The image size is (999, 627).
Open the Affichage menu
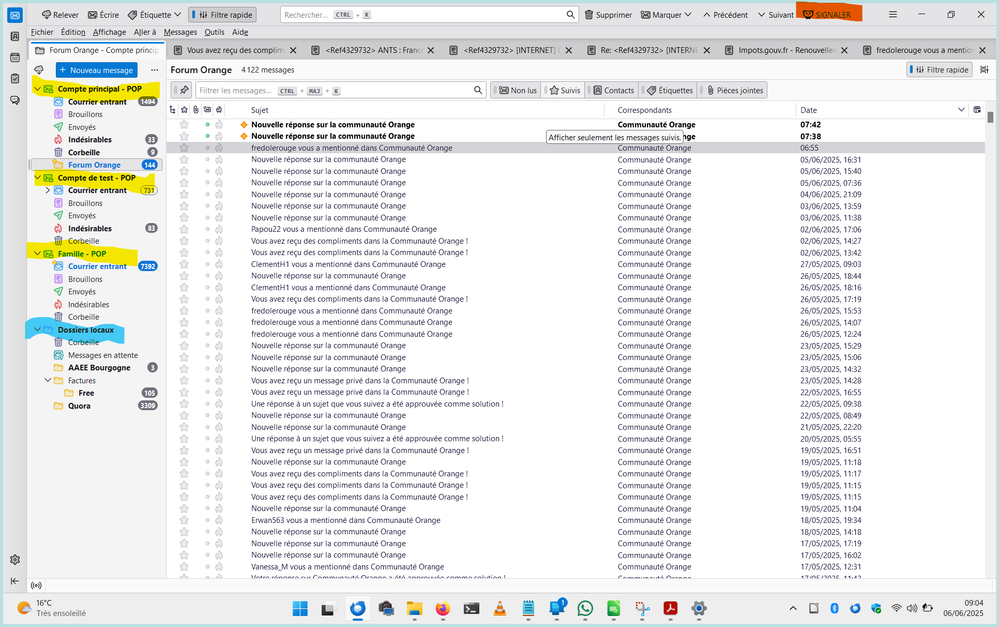click(x=109, y=32)
